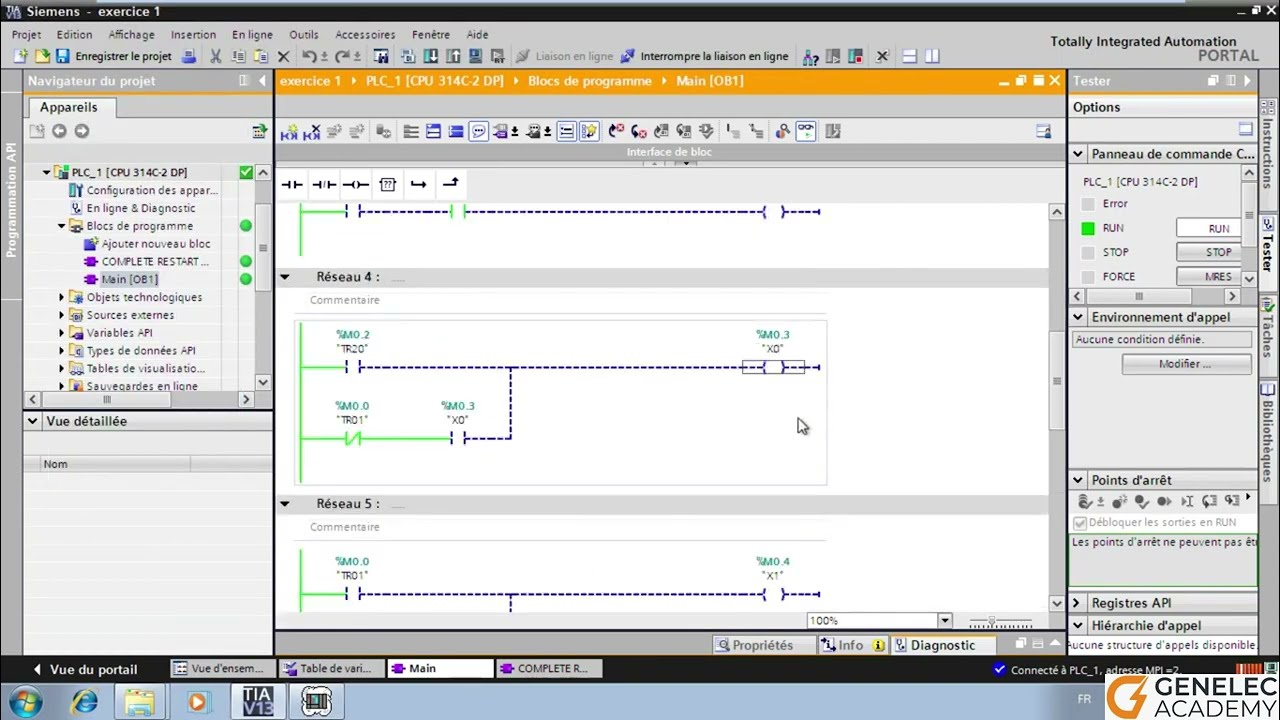Image resolution: width=1280 pixels, height=720 pixels.
Task: Collapse the PLC_1 tree node
Action: coord(46,172)
